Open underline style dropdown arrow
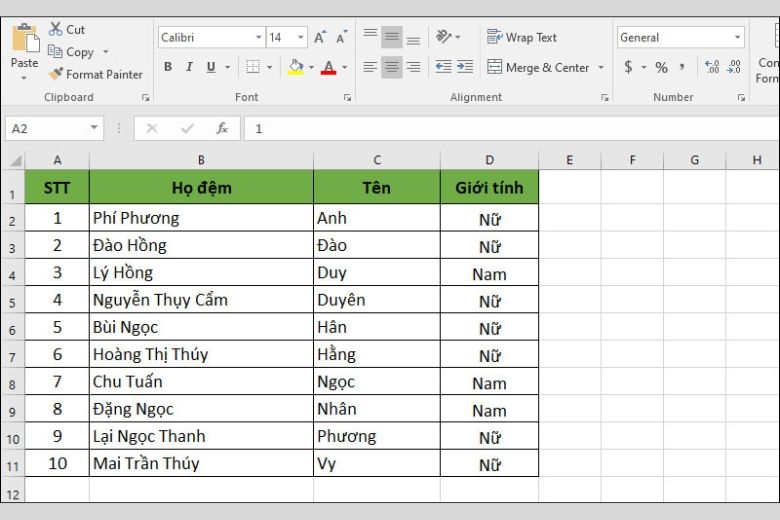 227,67
